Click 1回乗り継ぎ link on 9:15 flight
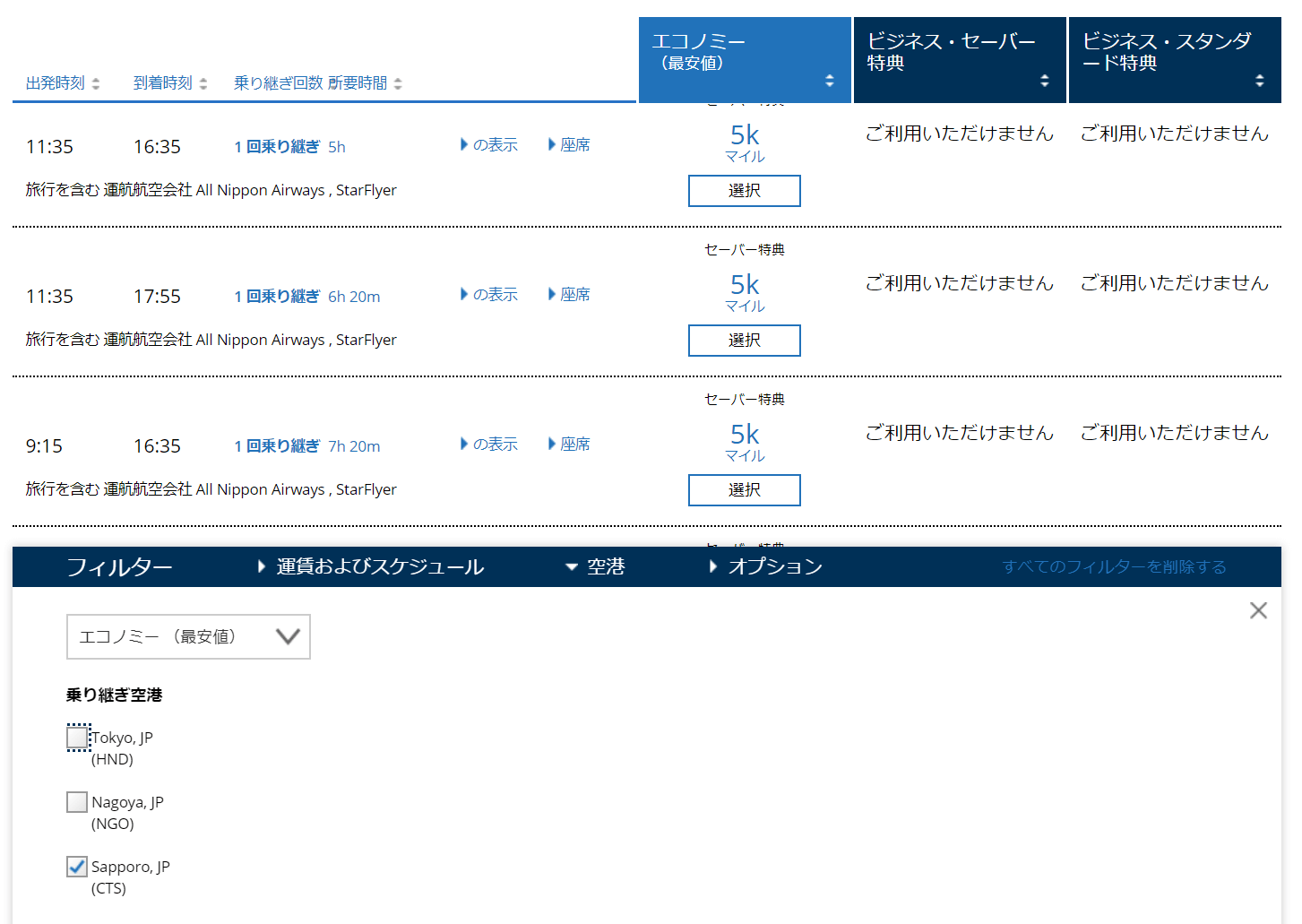The image size is (1302, 924). 277,446
